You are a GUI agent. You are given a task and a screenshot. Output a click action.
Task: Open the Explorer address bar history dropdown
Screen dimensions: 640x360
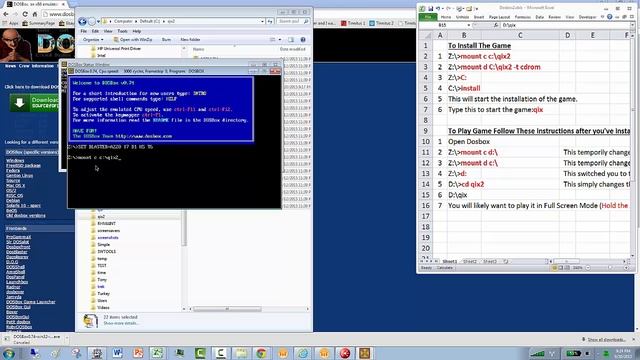click(x=262, y=21)
